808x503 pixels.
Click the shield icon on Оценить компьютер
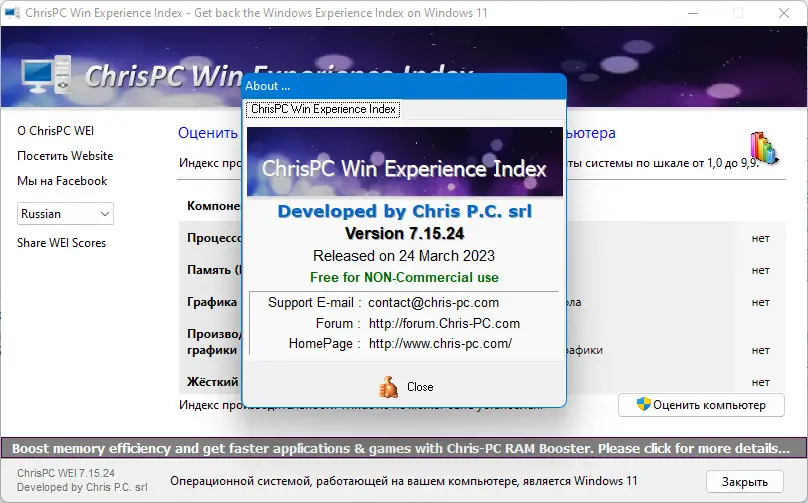644,404
